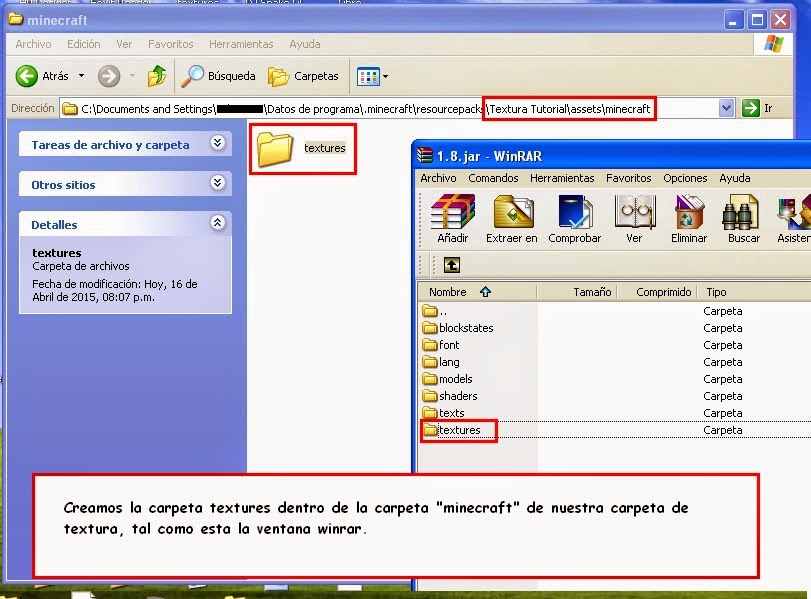
Task: Sort WinRAR list by Nombre column
Action: point(477,292)
